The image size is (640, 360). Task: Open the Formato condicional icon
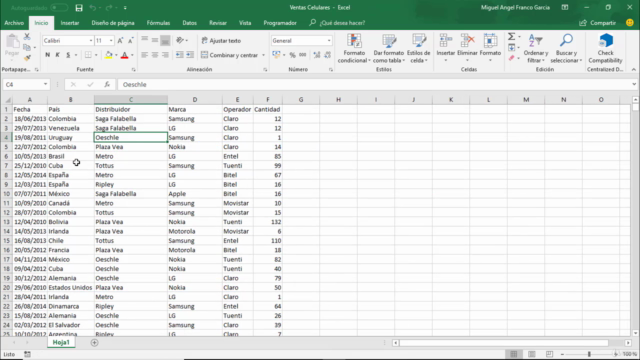click(354, 41)
